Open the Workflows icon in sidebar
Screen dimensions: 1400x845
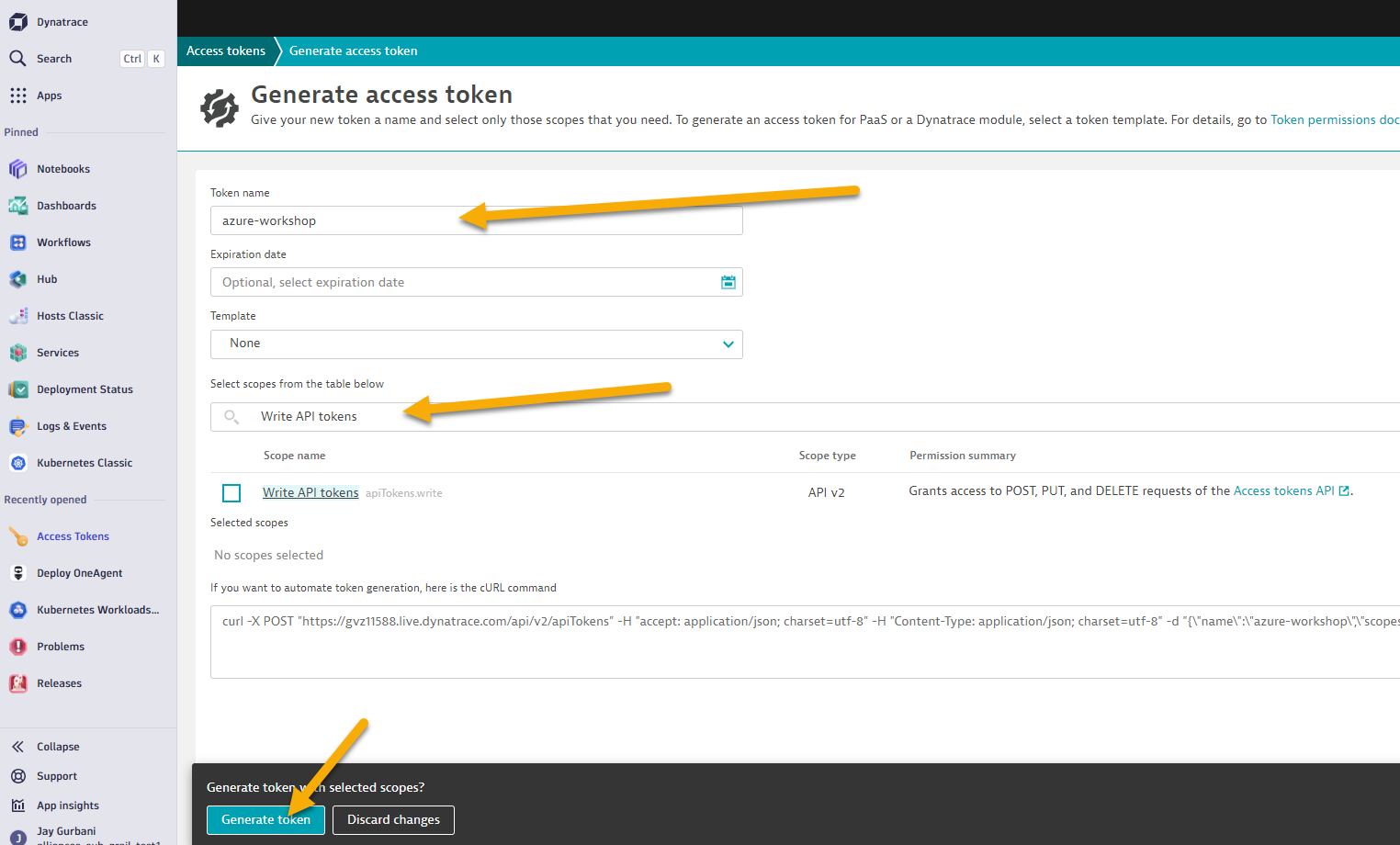click(x=18, y=242)
